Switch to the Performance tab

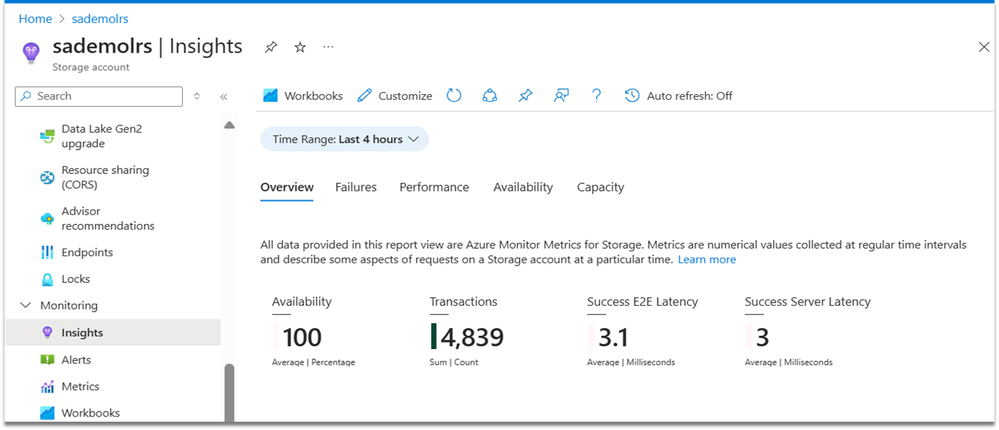(434, 187)
